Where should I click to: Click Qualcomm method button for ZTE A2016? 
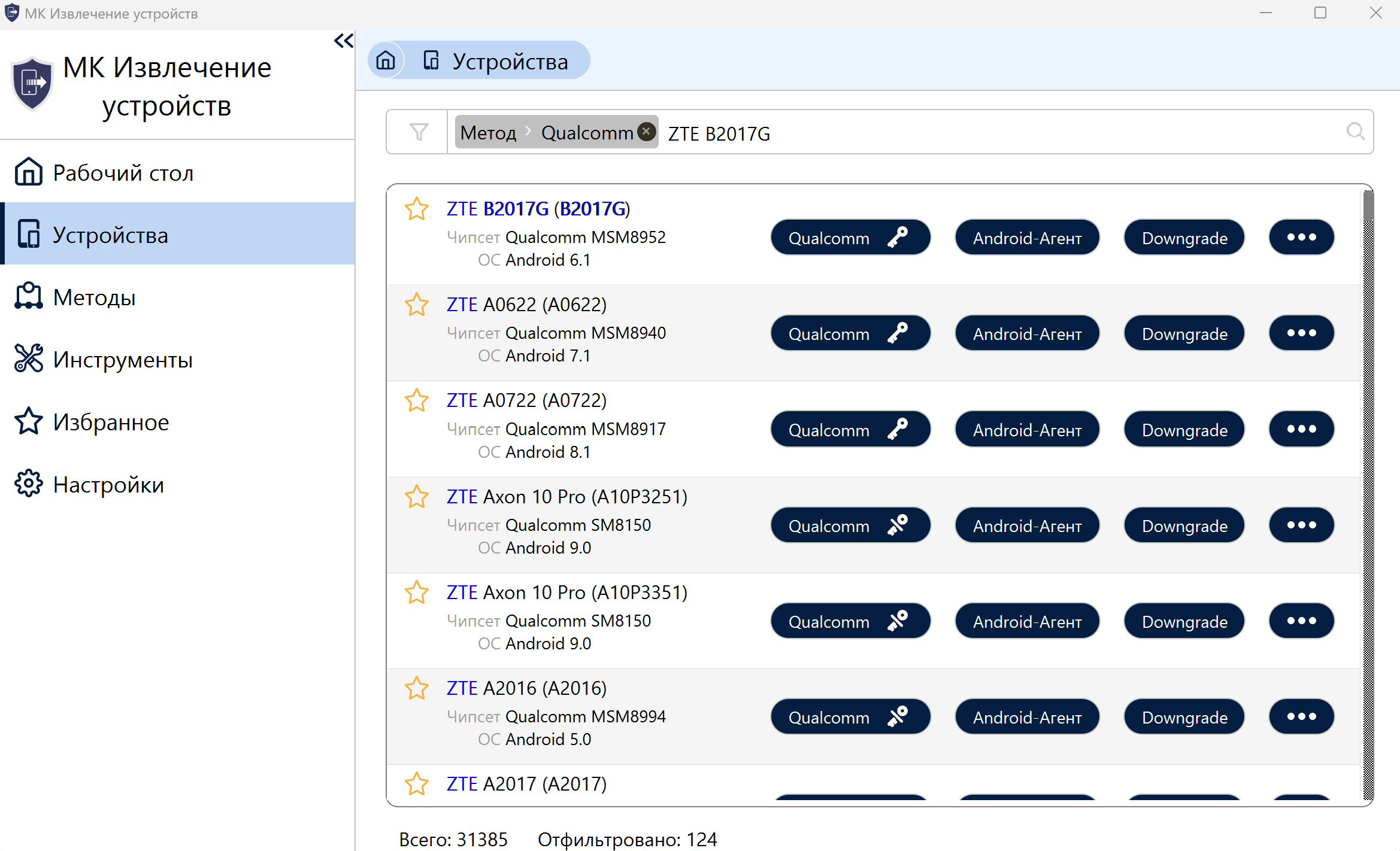850,717
